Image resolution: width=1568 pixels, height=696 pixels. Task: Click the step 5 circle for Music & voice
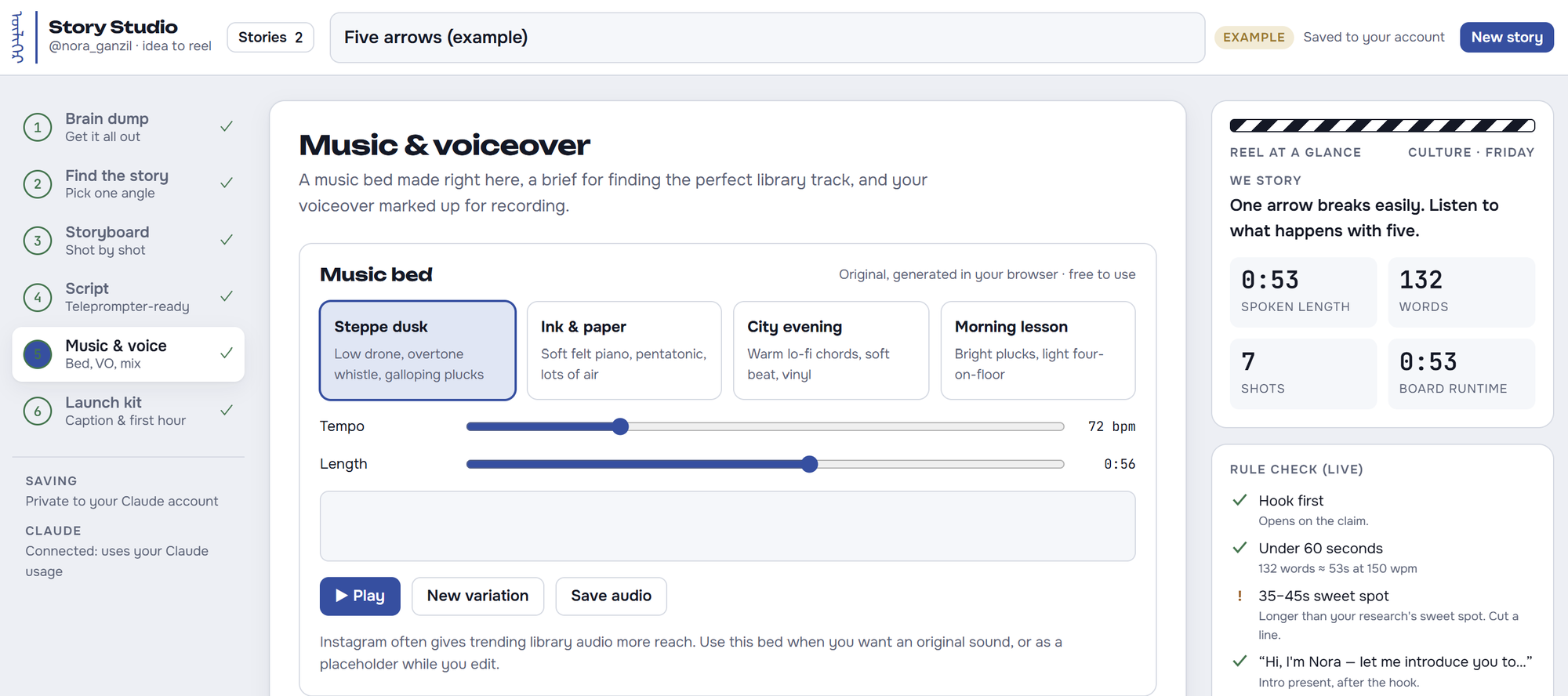(x=38, y=354)
